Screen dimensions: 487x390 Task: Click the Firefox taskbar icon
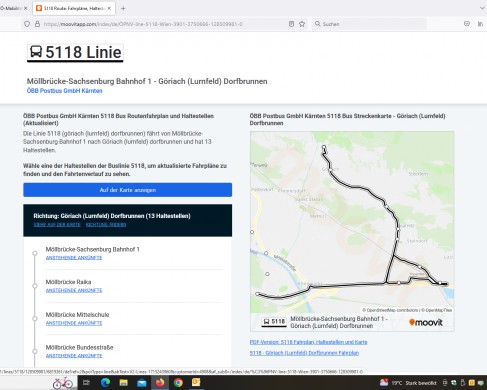(x=160, y=383)
